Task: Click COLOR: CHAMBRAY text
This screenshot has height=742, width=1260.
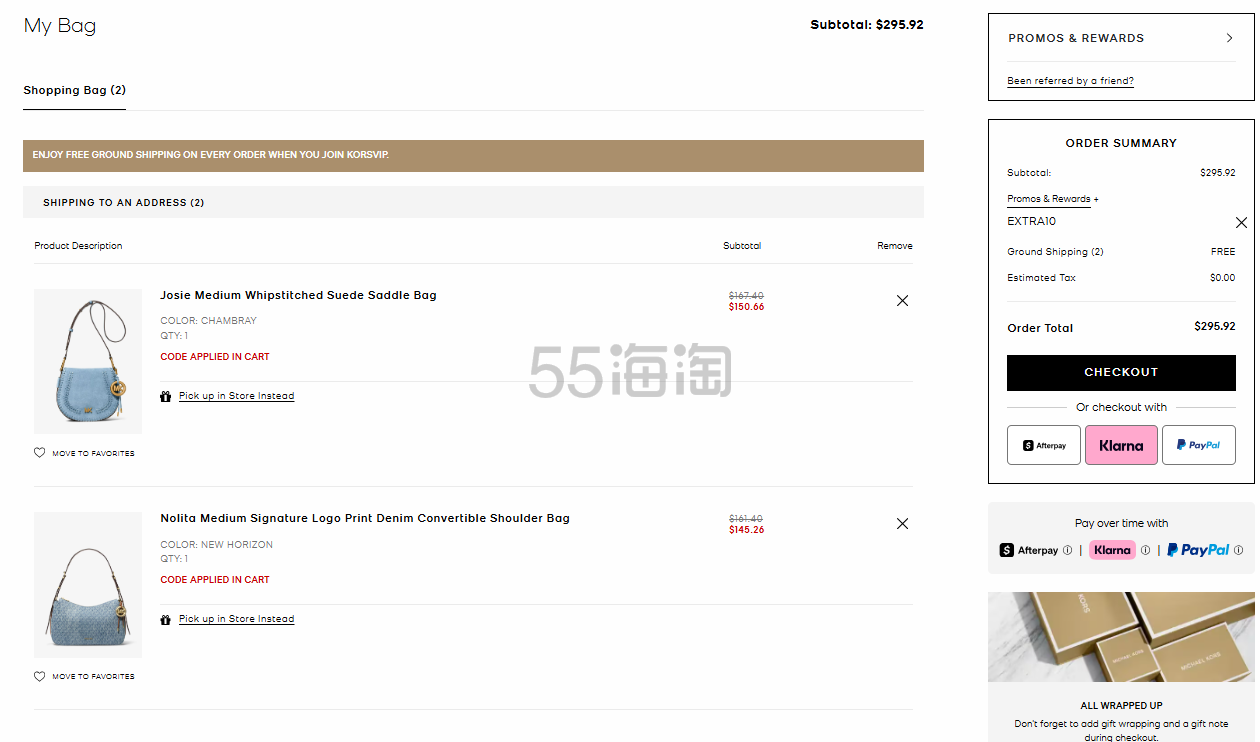Action: 208,321
